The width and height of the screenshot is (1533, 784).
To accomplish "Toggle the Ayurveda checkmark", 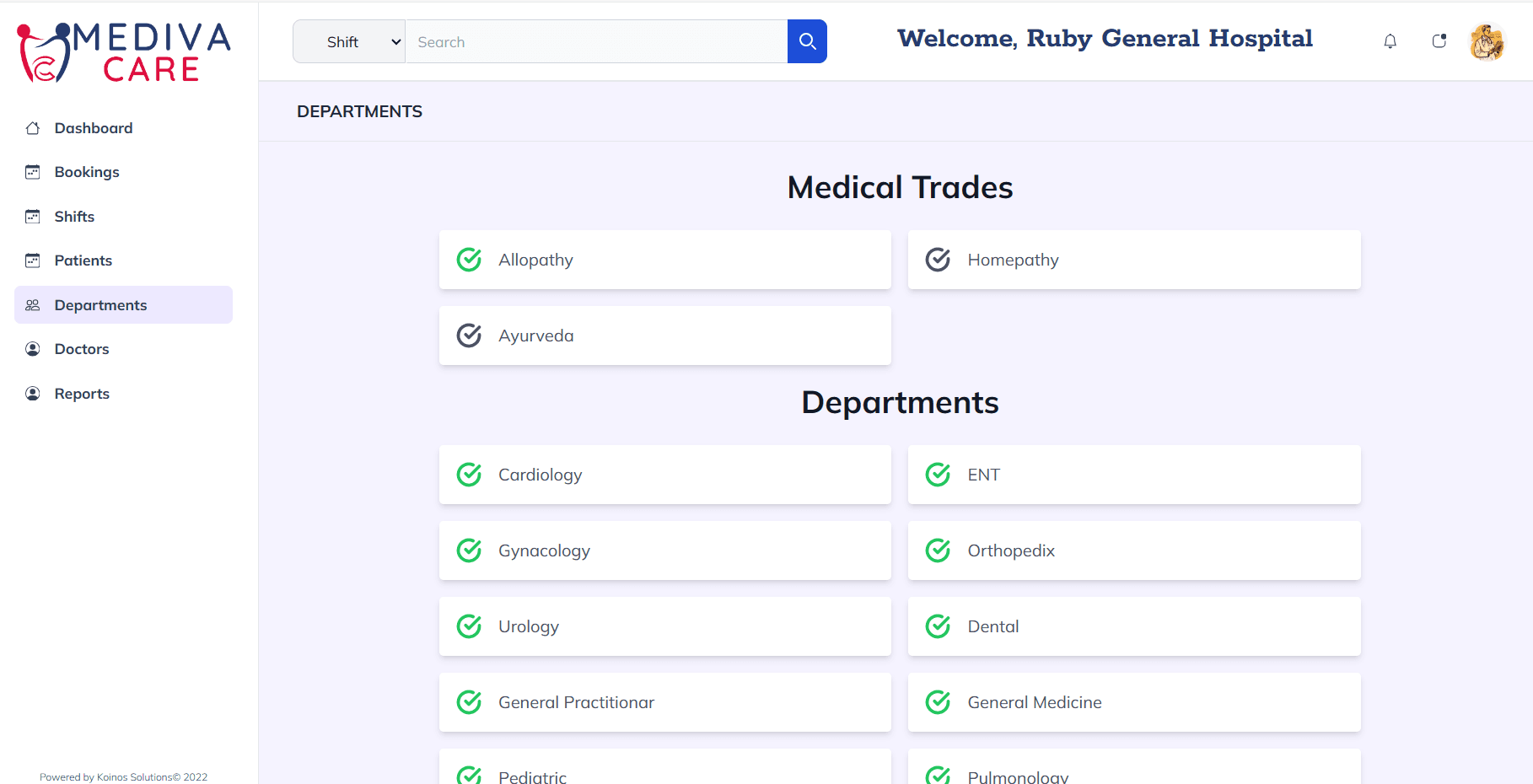I will point(469,336).
